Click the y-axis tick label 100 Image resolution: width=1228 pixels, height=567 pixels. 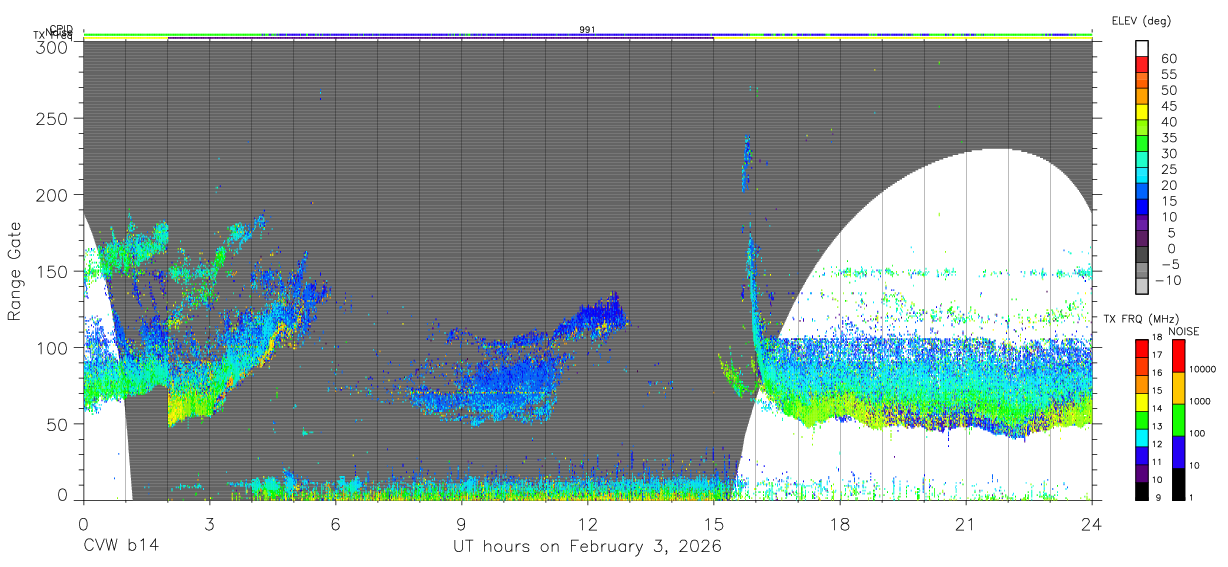tap(54, 347)
